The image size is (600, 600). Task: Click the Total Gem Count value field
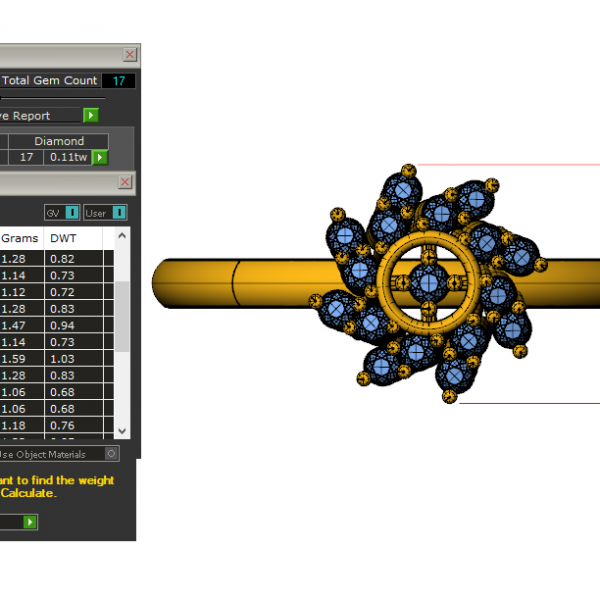pos(118,80)
